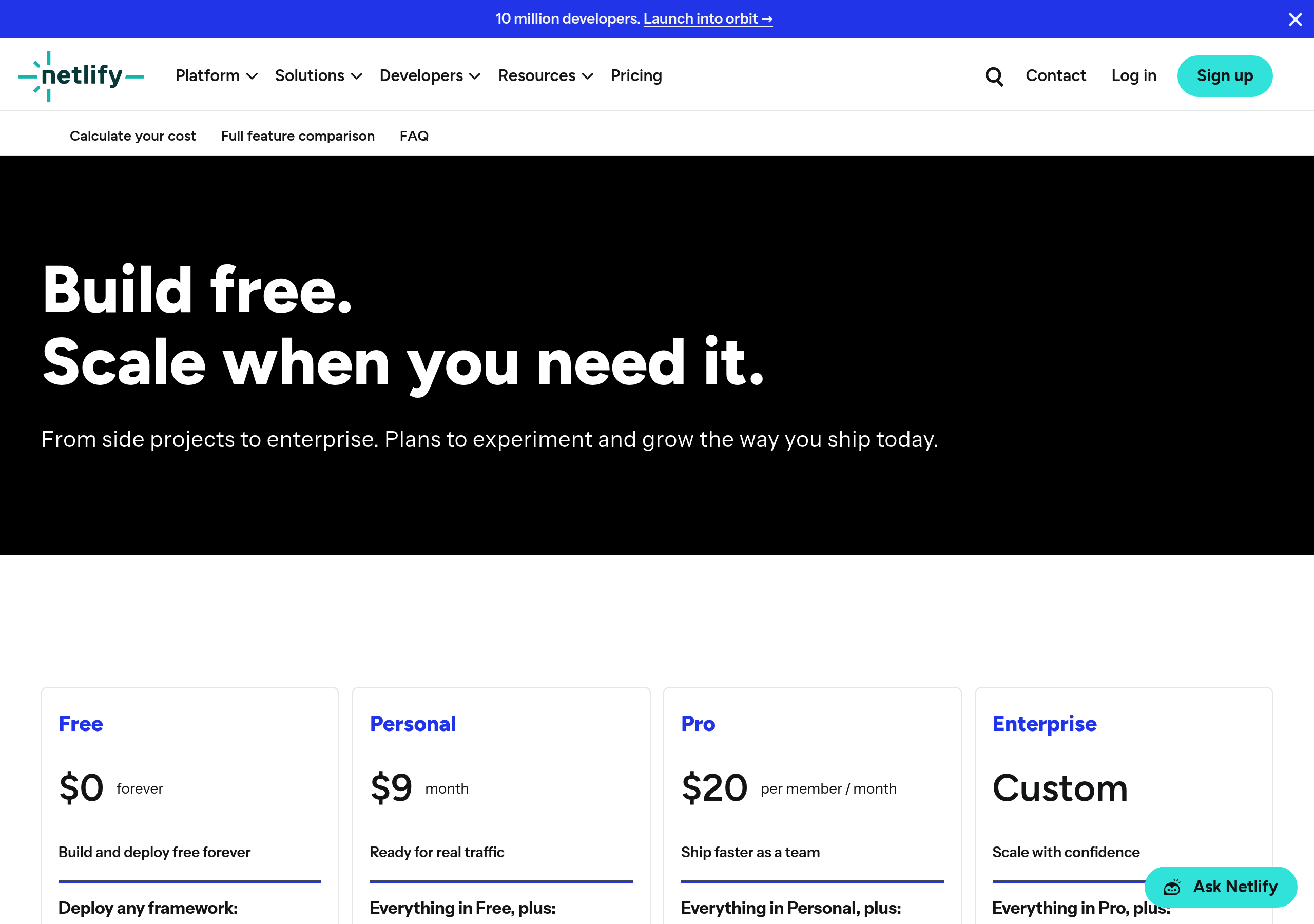Open the Ask Netlify chat assistant
The image size is (1314, 924).
[1220, 886]
